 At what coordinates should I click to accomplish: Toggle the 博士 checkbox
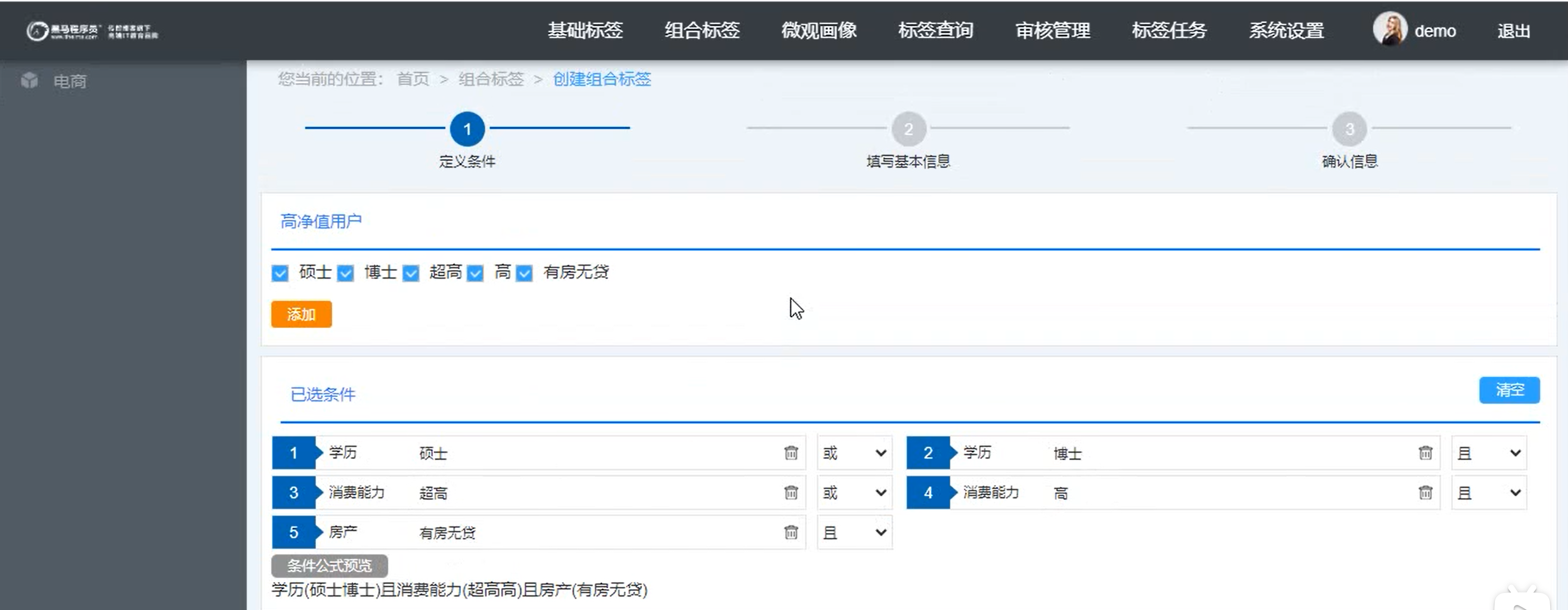coord(346,273)
